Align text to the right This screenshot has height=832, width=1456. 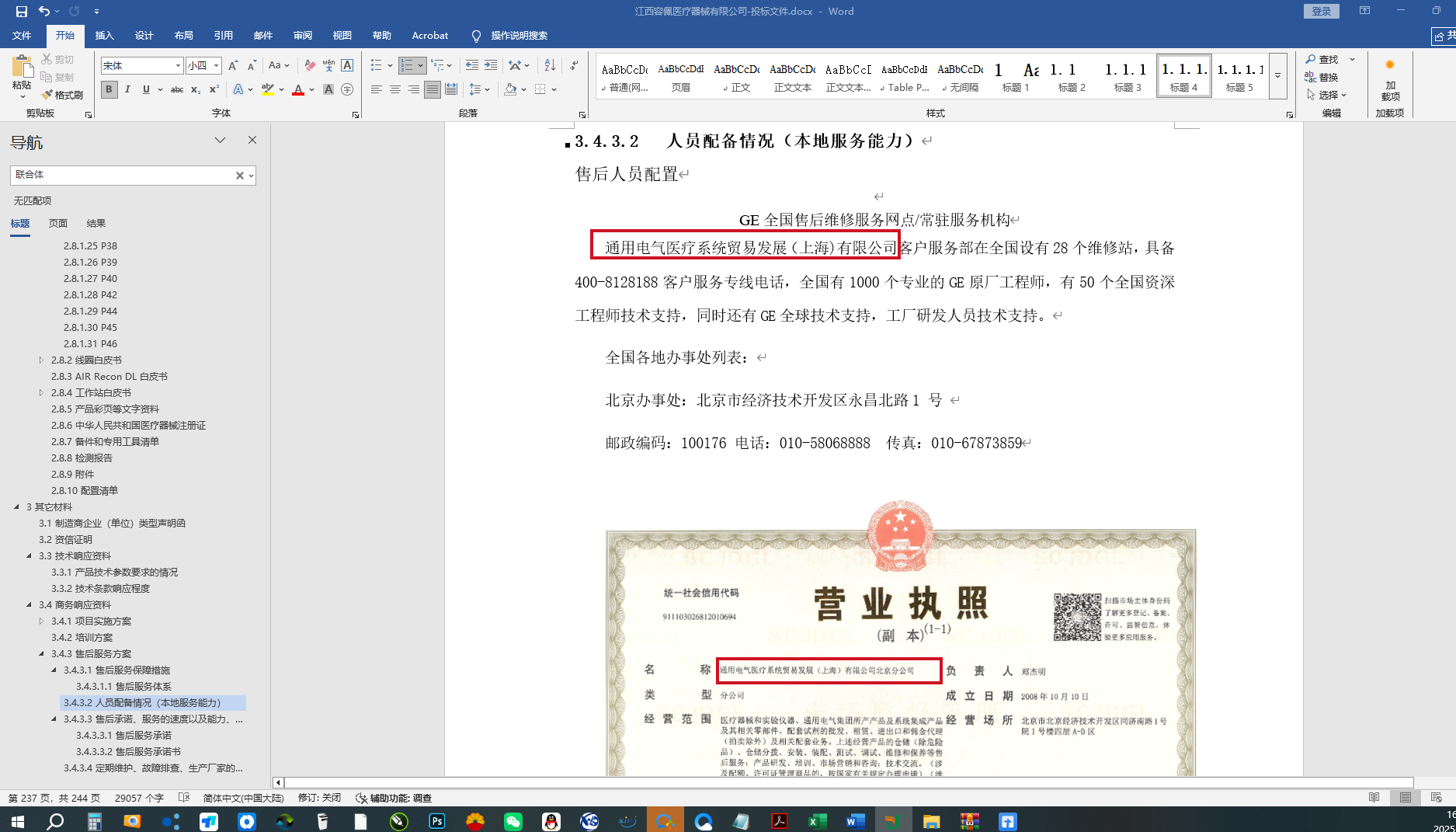pyautogui.click(x=414, y=90)
